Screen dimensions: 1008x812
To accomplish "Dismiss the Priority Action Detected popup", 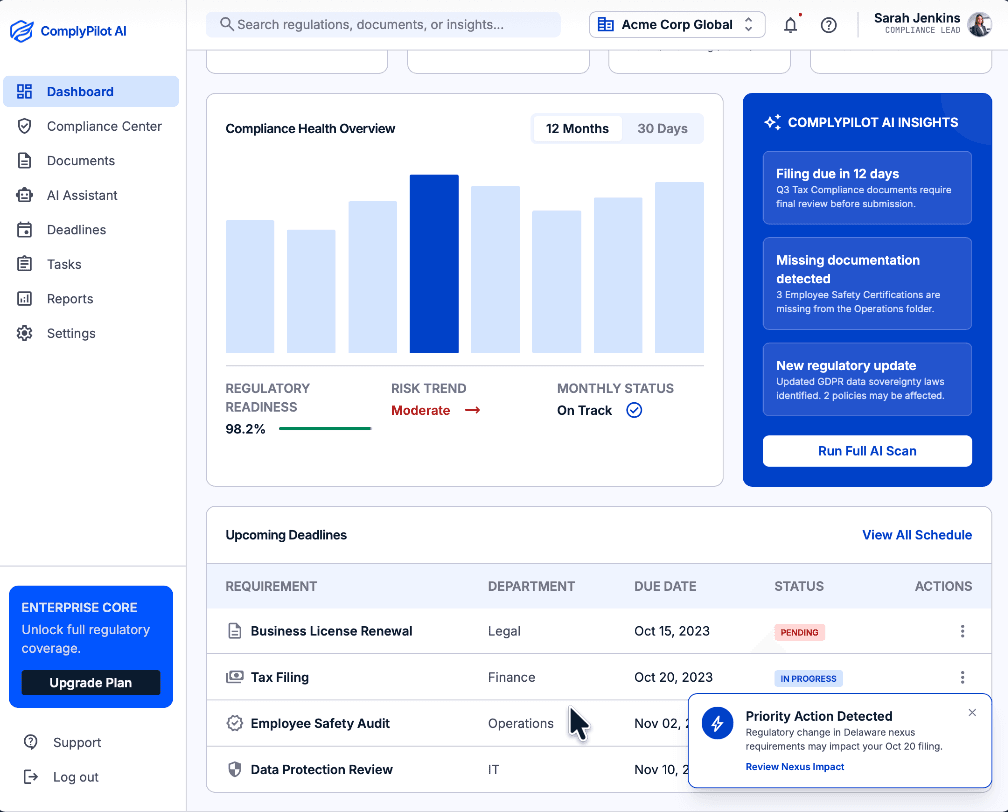I will pyautogui.click(x=972, y=712).
